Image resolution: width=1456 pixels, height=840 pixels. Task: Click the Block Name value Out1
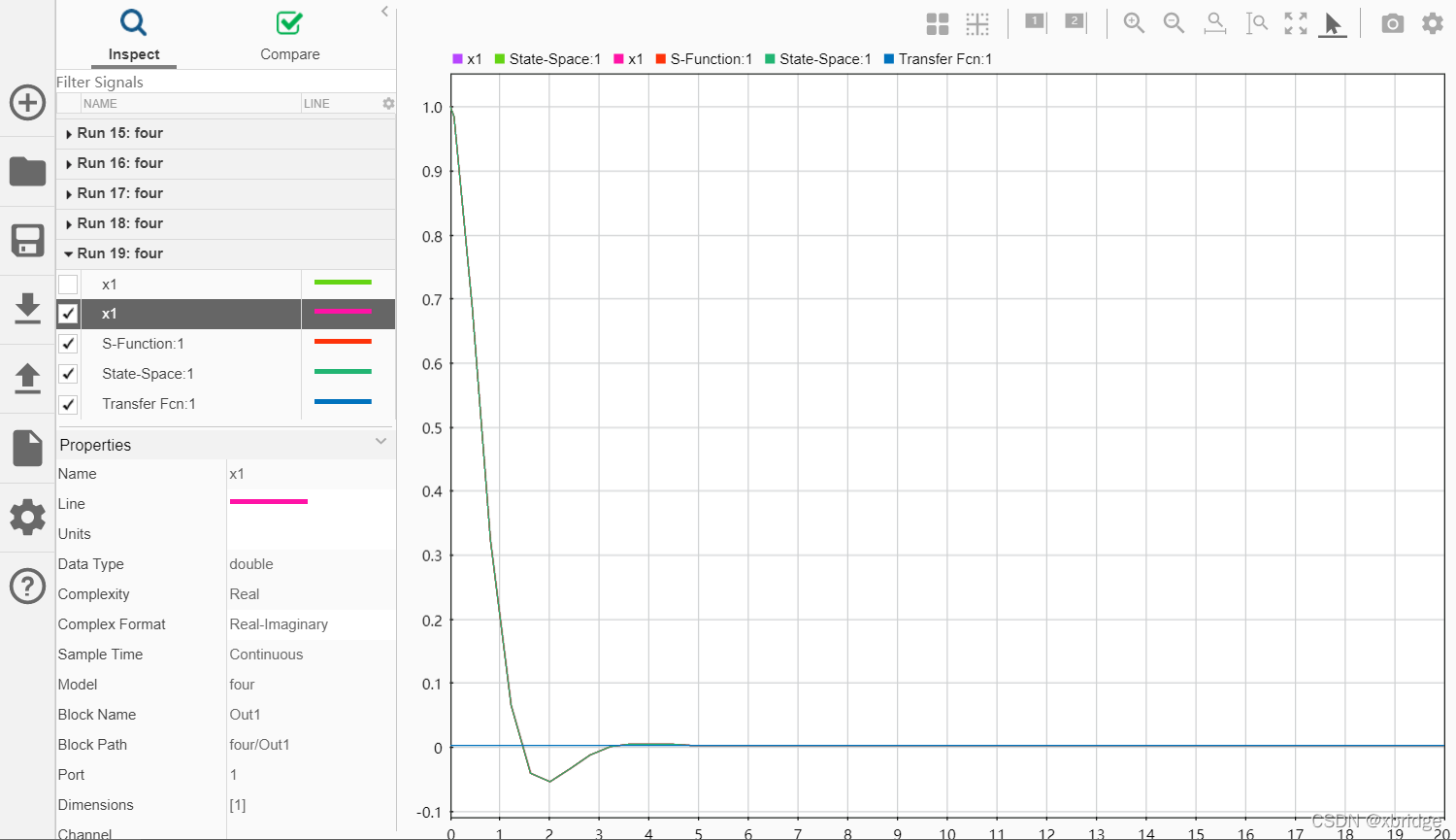coord(245,715)
